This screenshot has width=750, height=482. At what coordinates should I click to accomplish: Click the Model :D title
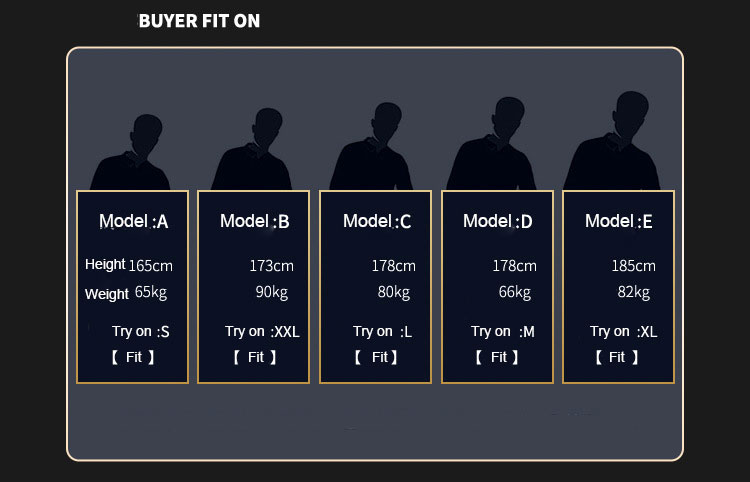pyautogui.click(x=497, y=221)
